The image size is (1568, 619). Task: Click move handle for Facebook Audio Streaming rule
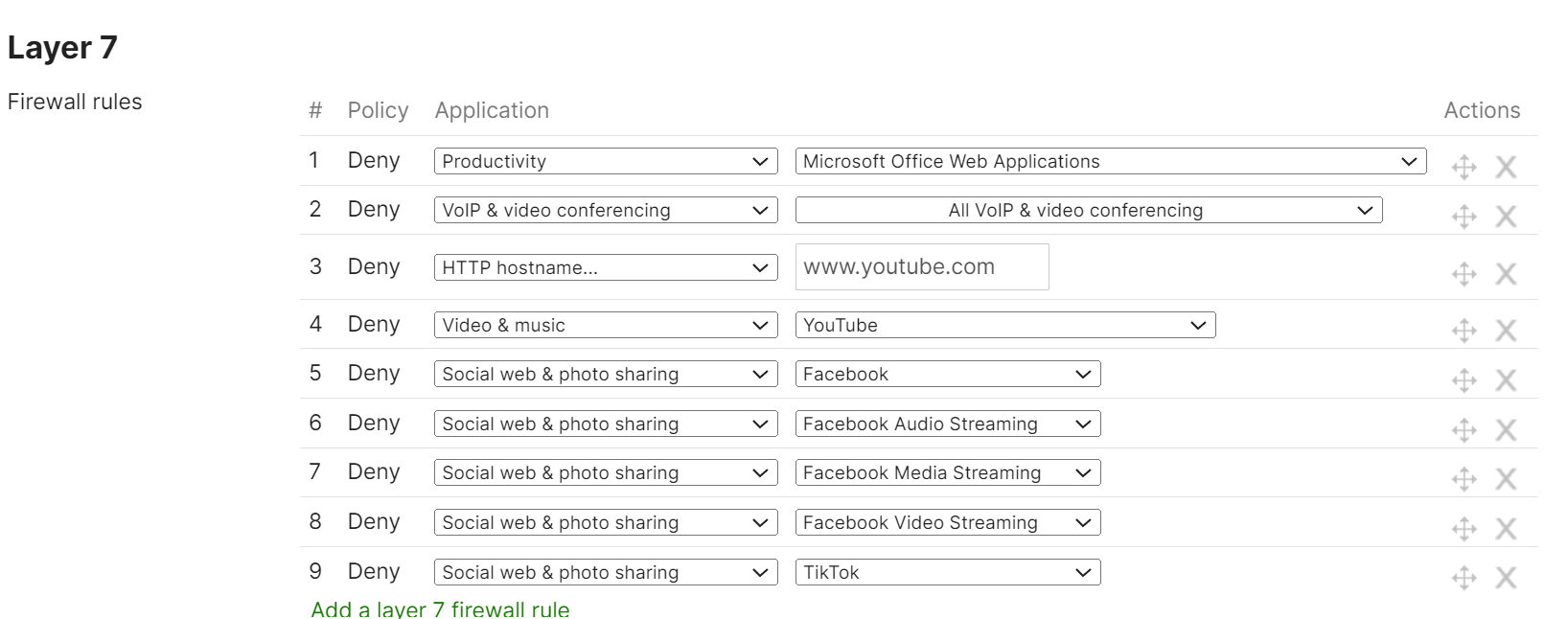pyautogui.click(x=1464, y=430)
